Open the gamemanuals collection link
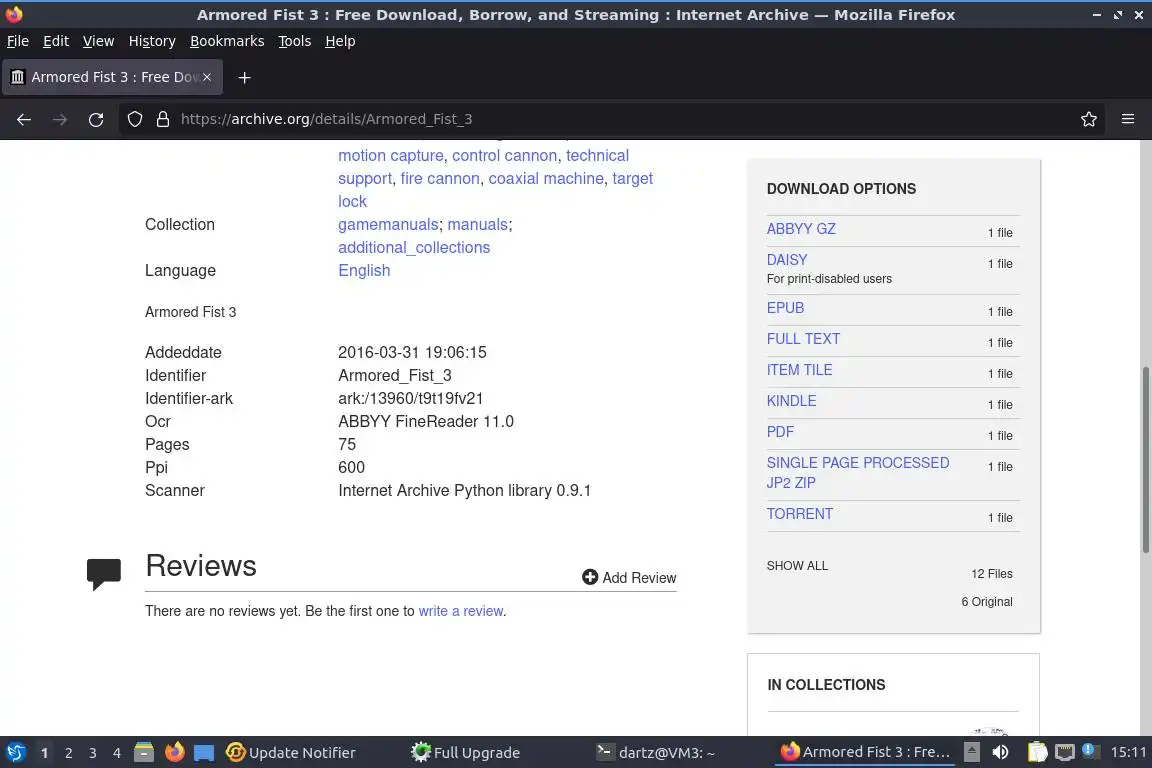Screen dimensions: 1152x768 388,224
